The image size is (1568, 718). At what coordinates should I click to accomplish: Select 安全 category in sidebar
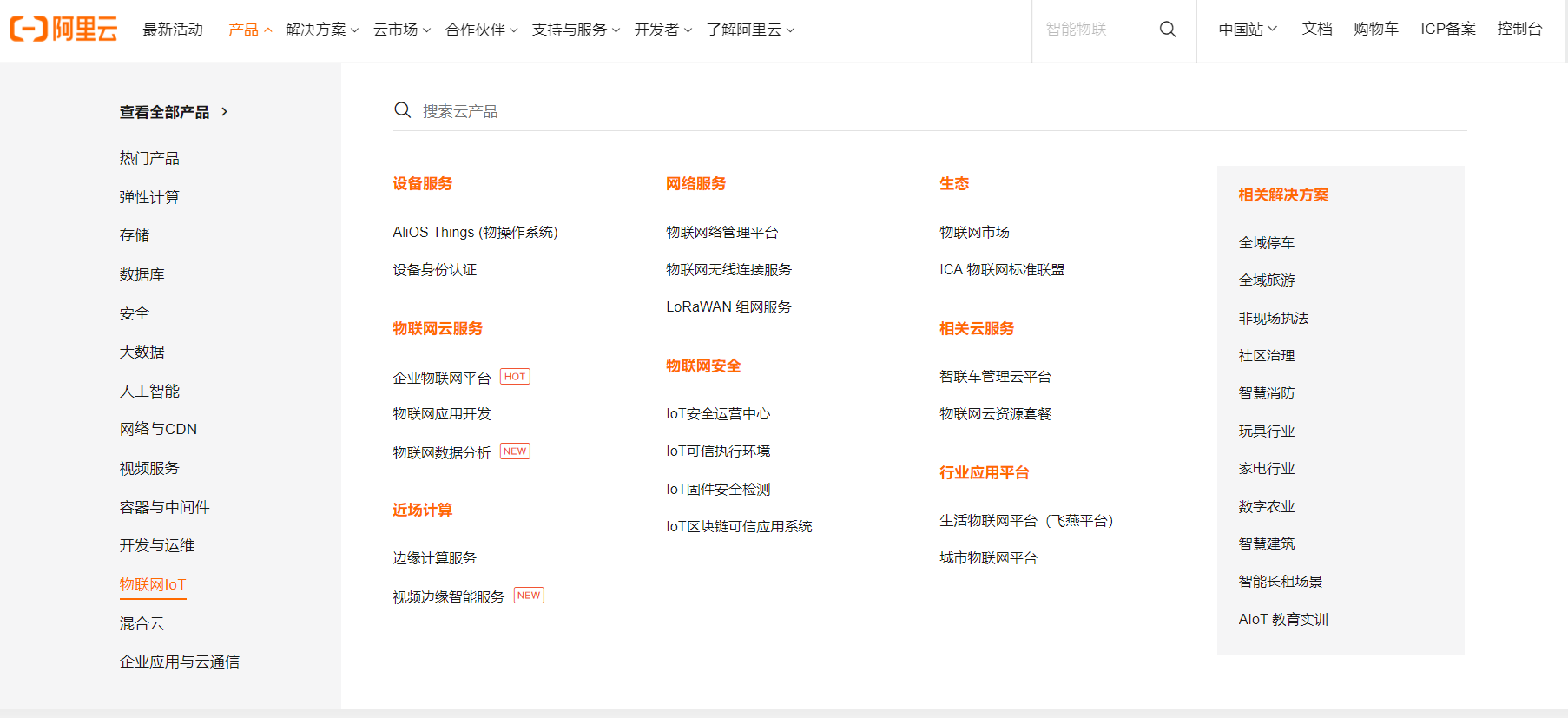(x=135, y=313)
